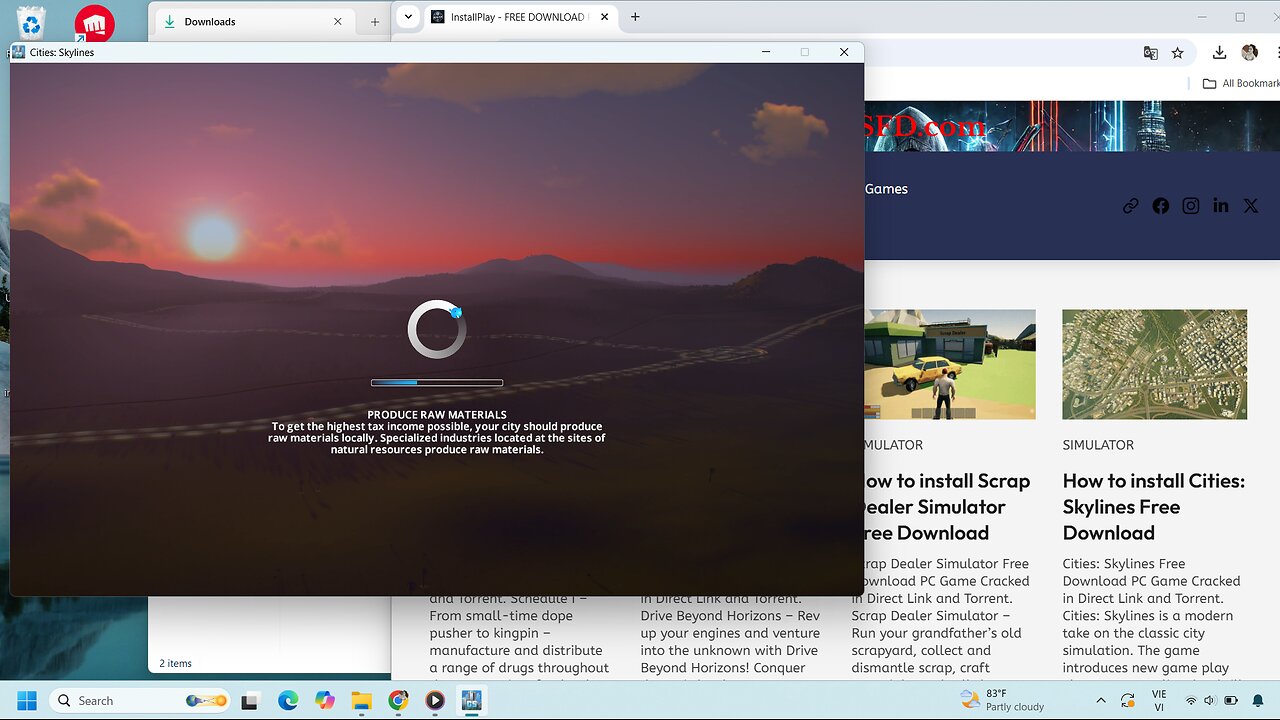This screenshot has height=720, width=1280.
Task: Open the weather widget showing 83°F
Action: (1002, 700)
